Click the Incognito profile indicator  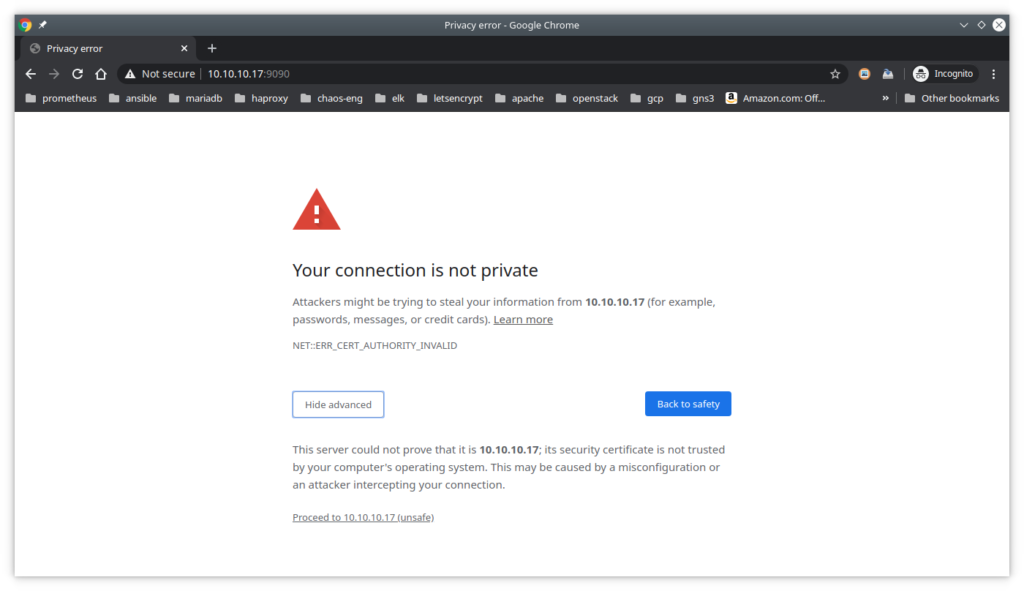click(944, 74)
